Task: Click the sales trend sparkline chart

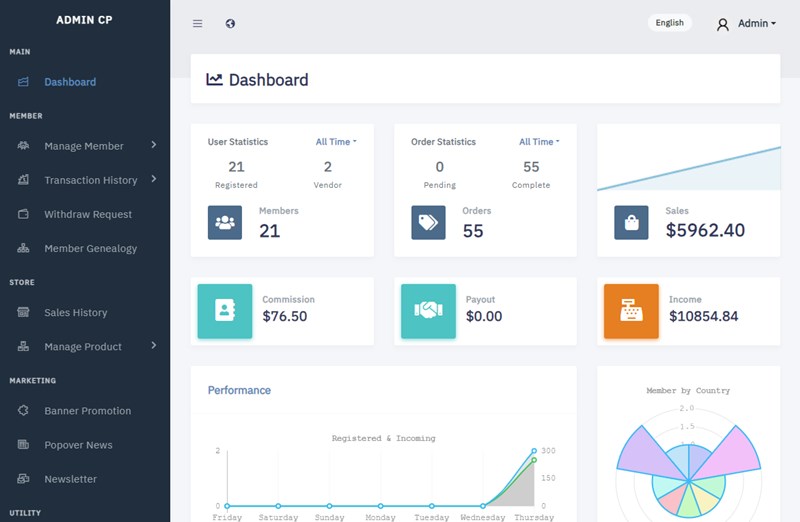Action: (689, 168)
